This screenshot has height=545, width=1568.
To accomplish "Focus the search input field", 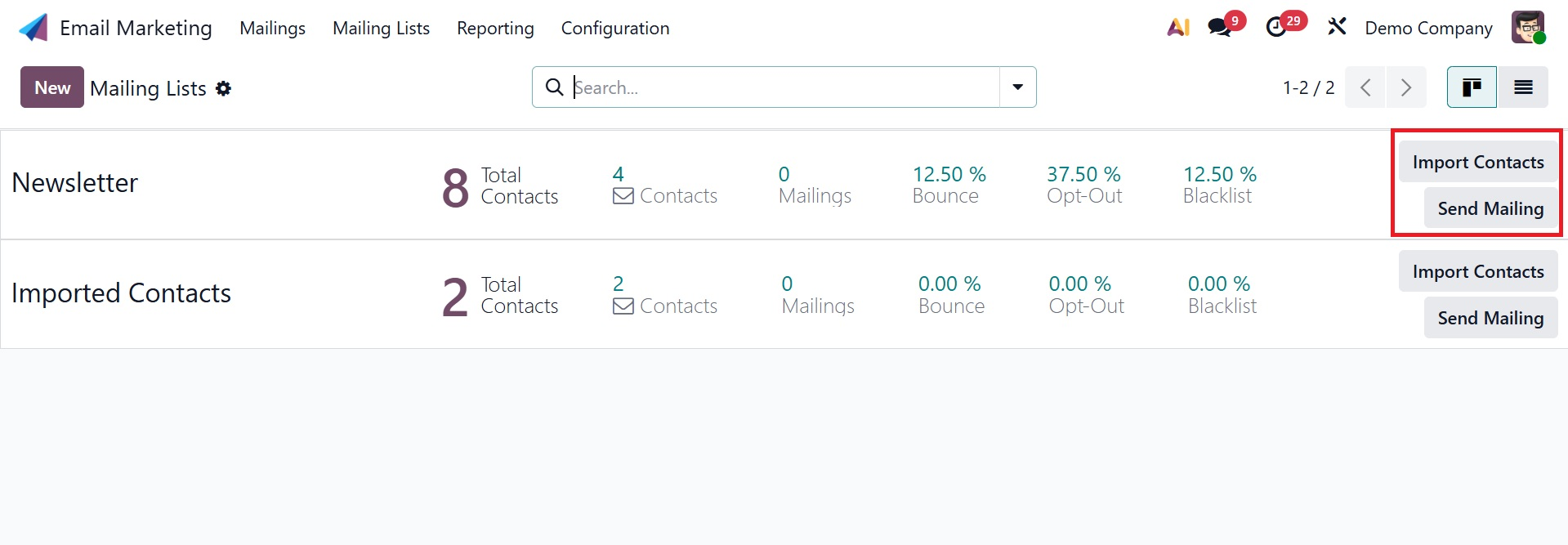I will (x=784, y=87).
